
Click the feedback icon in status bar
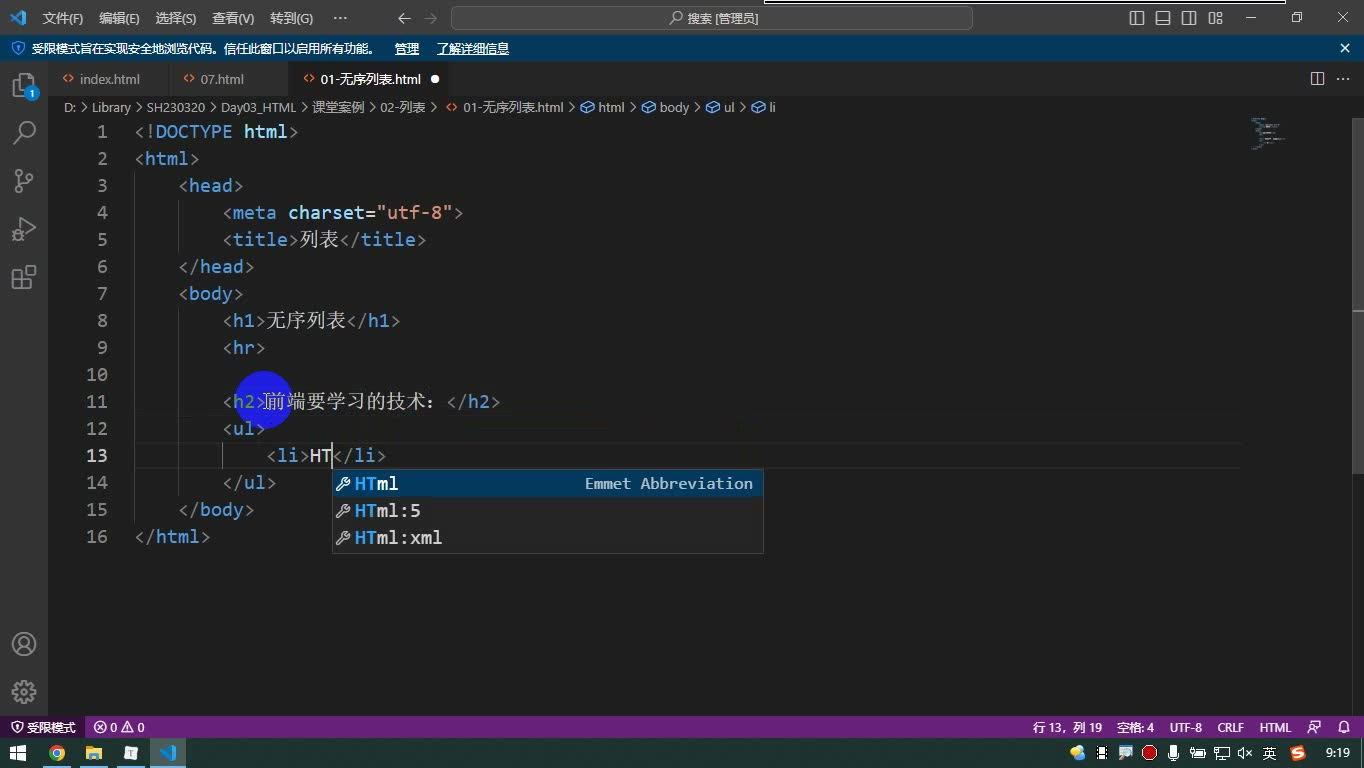pos(1314,727)
